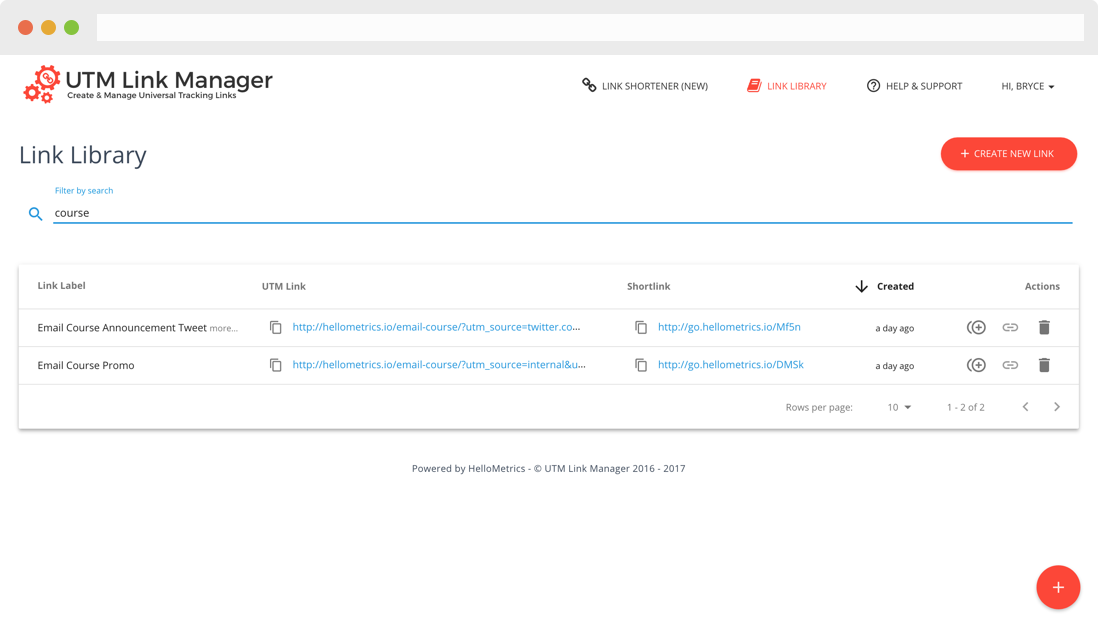1098x629 pixels.
Task: Click the Link Library book icon
Action: pyautogui.click(x=753, y=85)
